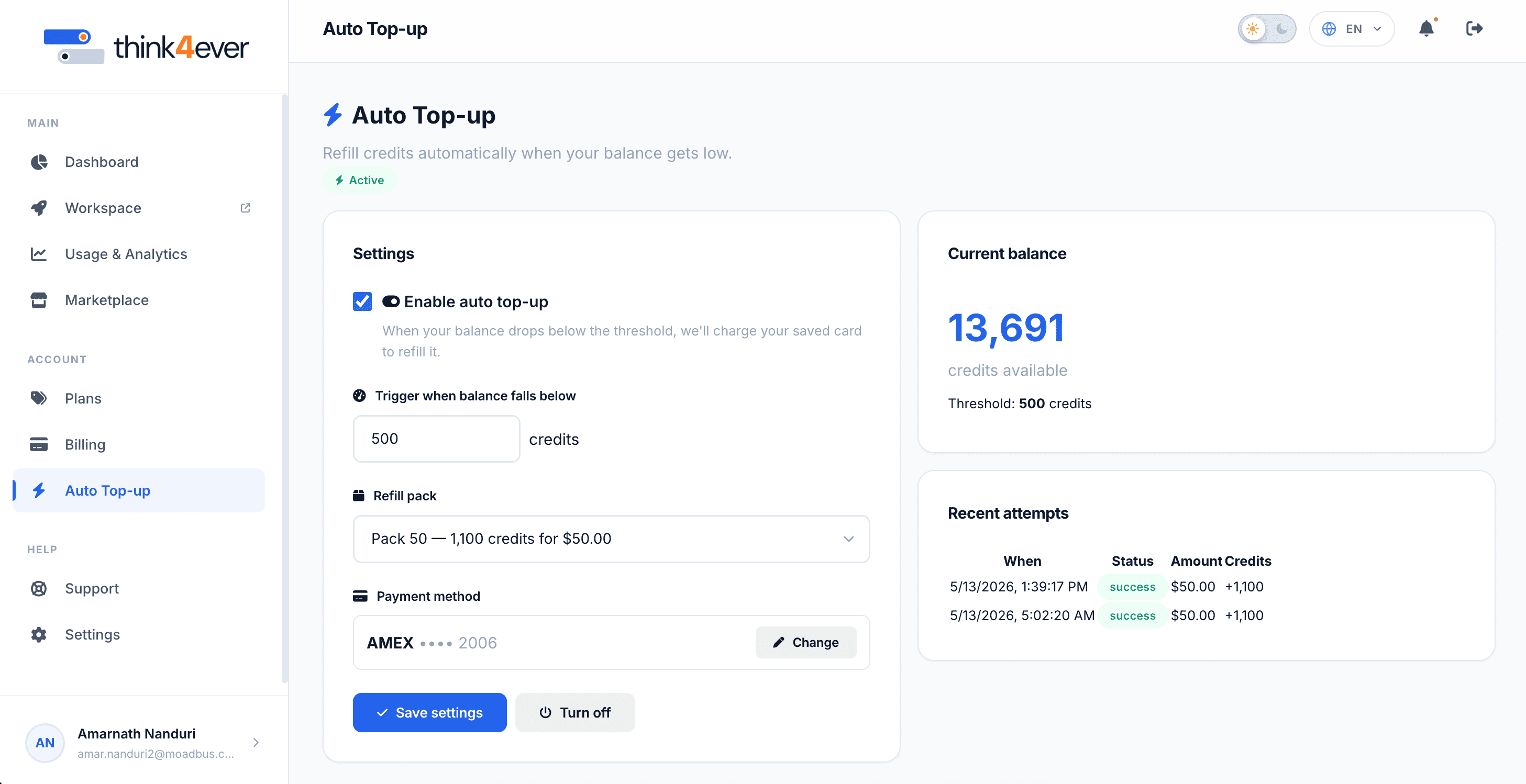Click the logout icon
1526x784 pixels.
coord(1475,28)
